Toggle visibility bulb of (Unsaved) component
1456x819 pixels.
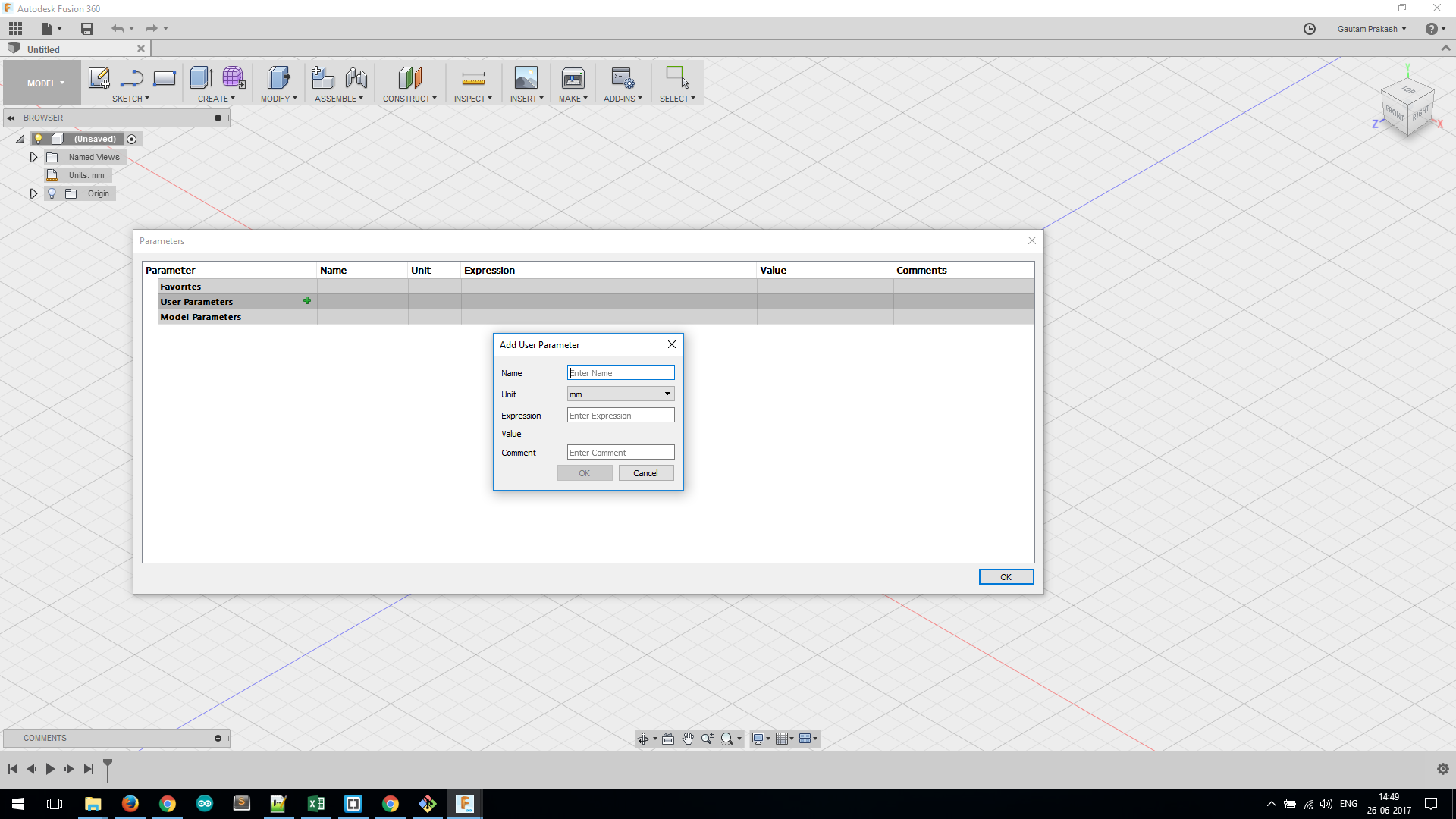pos(38,139)
